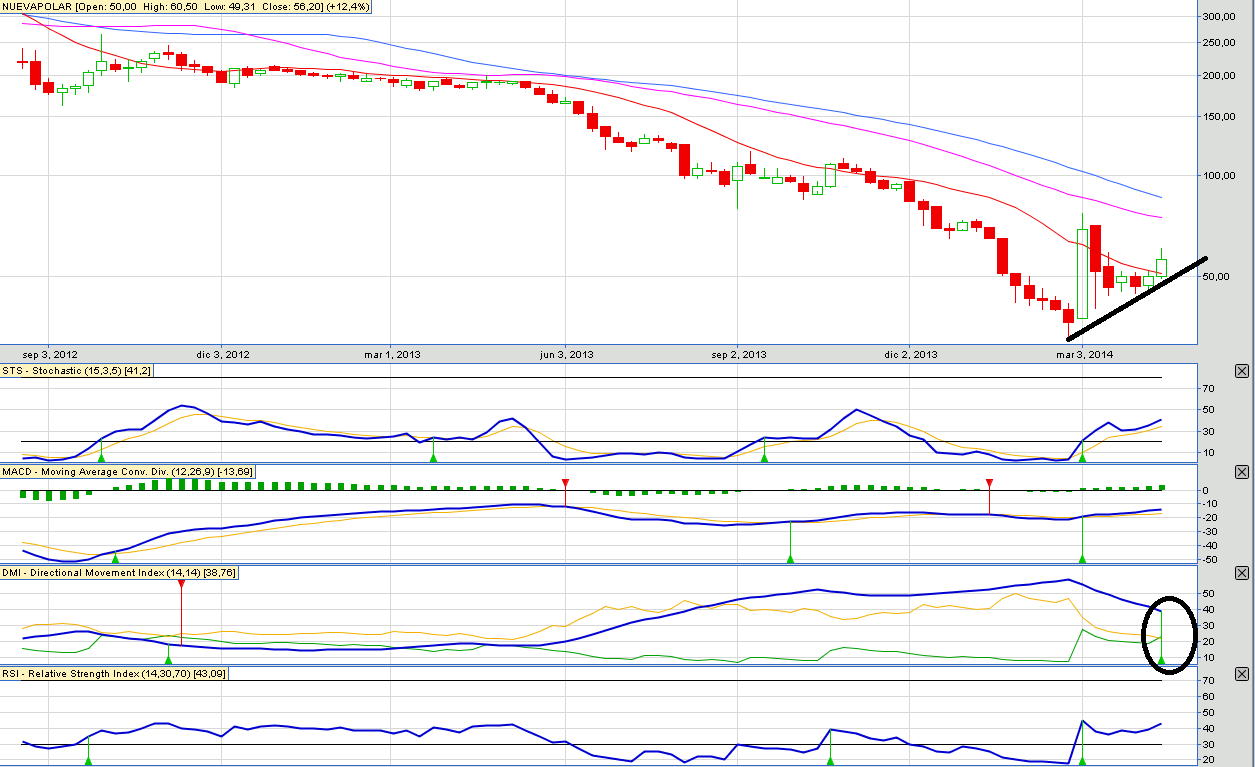This screenshot has height=767, width=1255.
Task: Click the green buy arrow inside the black circle
Action: click(x=1162, y=659)
